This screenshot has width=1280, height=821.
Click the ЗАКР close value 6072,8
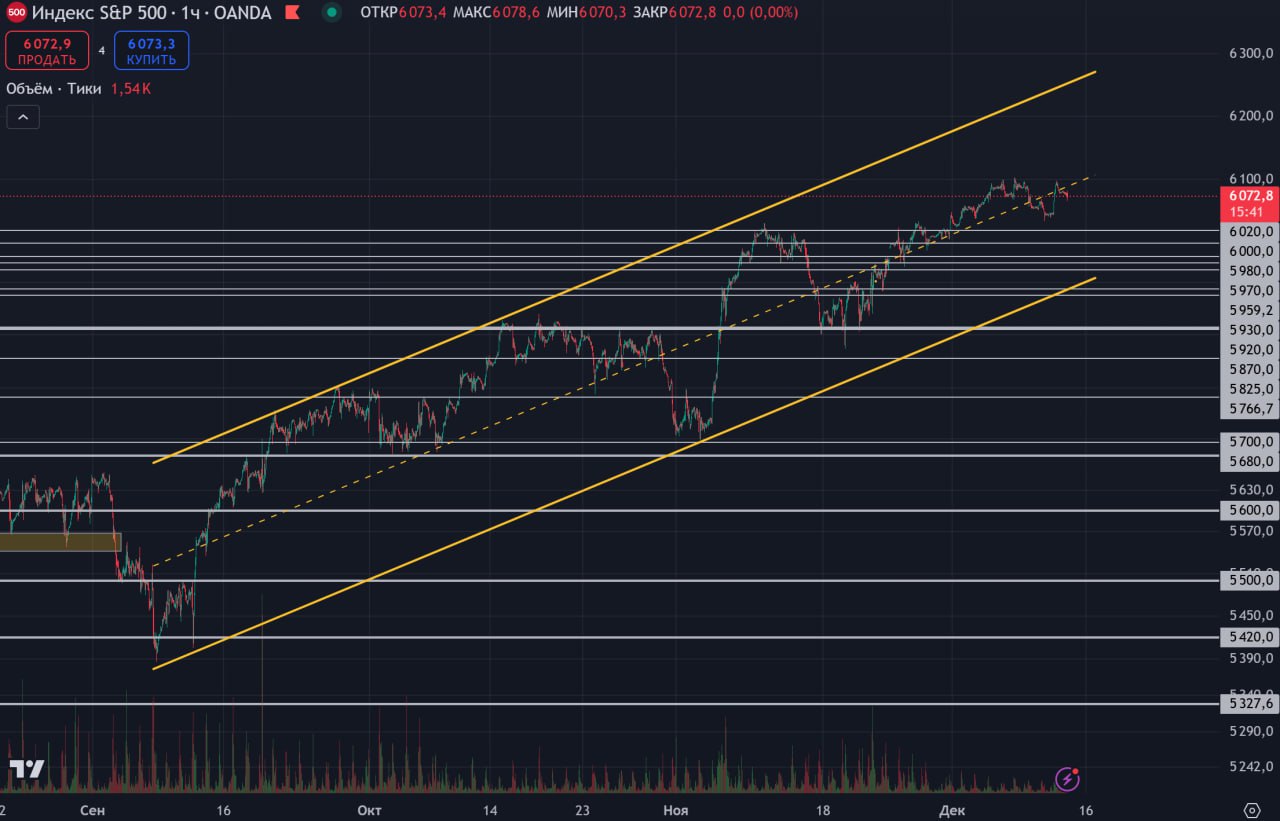pos(693,13)
